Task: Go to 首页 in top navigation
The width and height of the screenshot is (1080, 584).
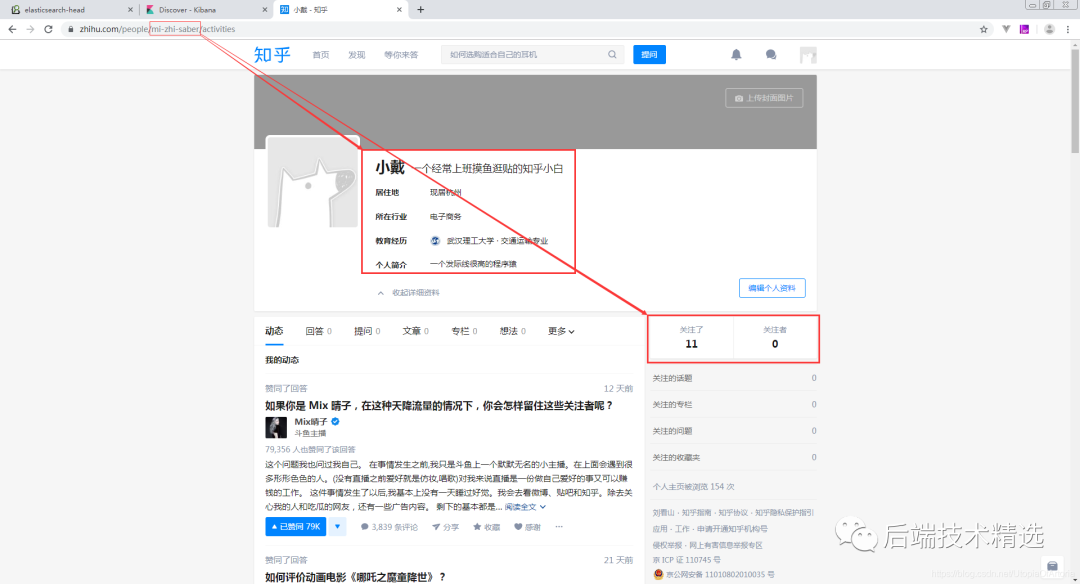Action: [321, 54]
